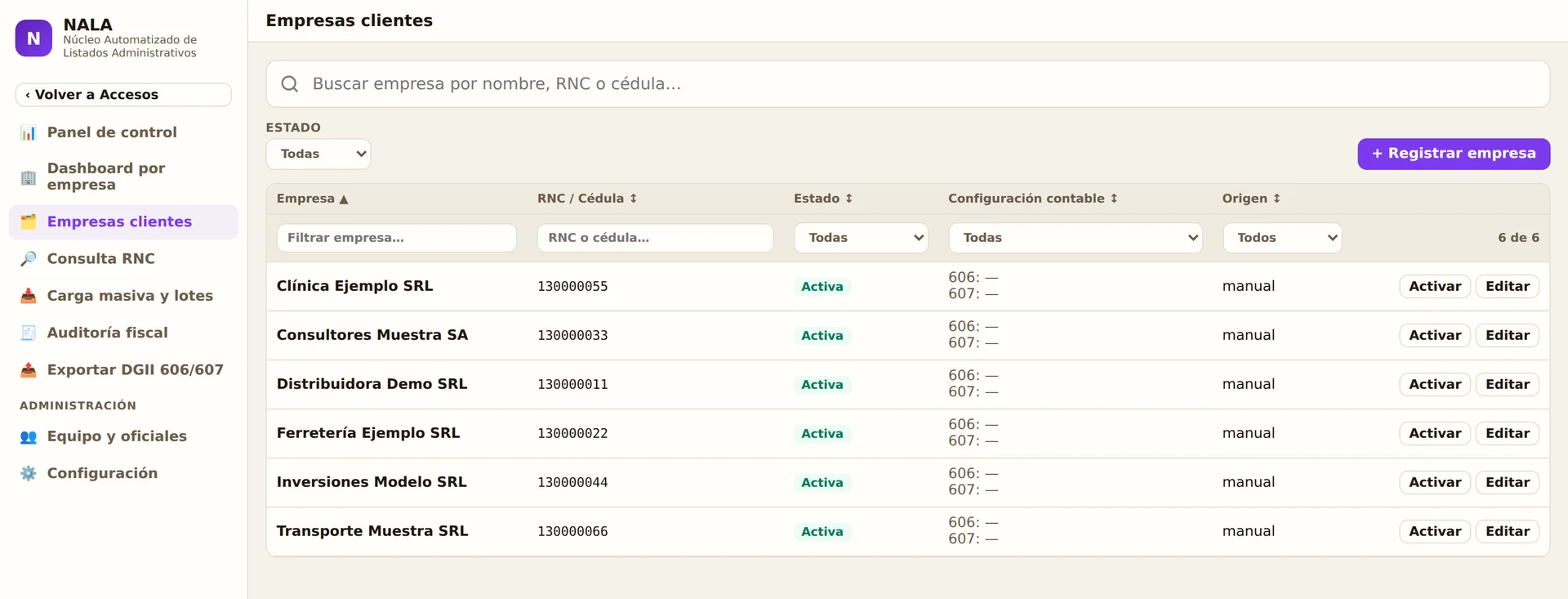Go to Consulta RNC in sidebar
1568x599 pixels.
click(x=123, y=258)
